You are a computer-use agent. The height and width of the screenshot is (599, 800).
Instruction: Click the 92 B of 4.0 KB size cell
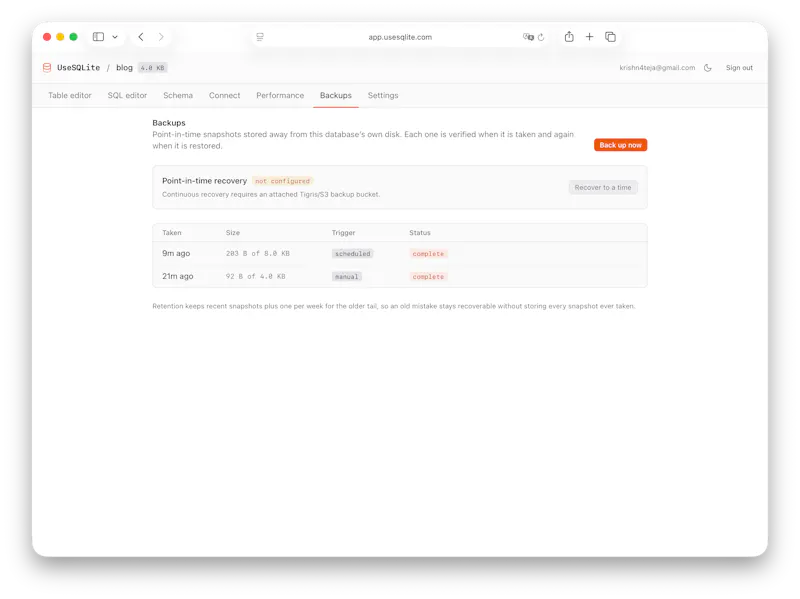[x=256, y=277]
